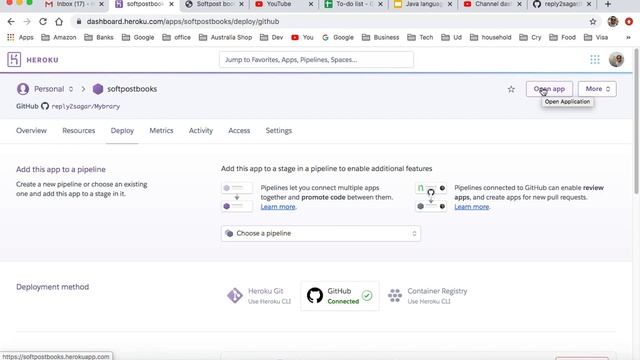Open the You YouTube bookmark
Screen dimensions: 640x360
[x=302, y=37]
